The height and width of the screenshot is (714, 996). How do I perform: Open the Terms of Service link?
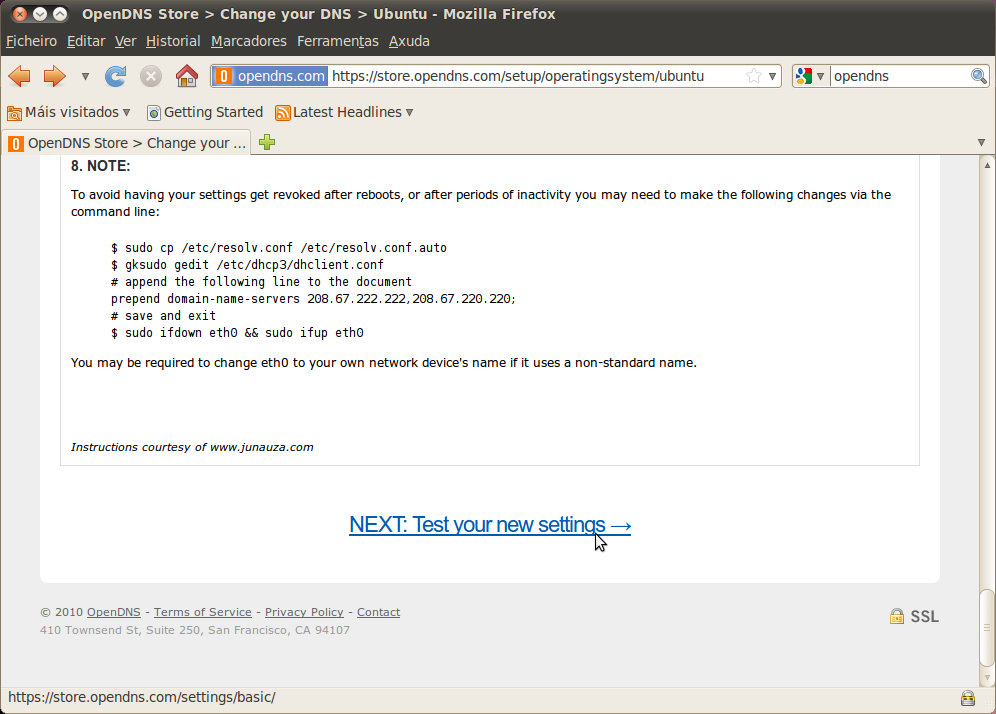tap(203, 612)
